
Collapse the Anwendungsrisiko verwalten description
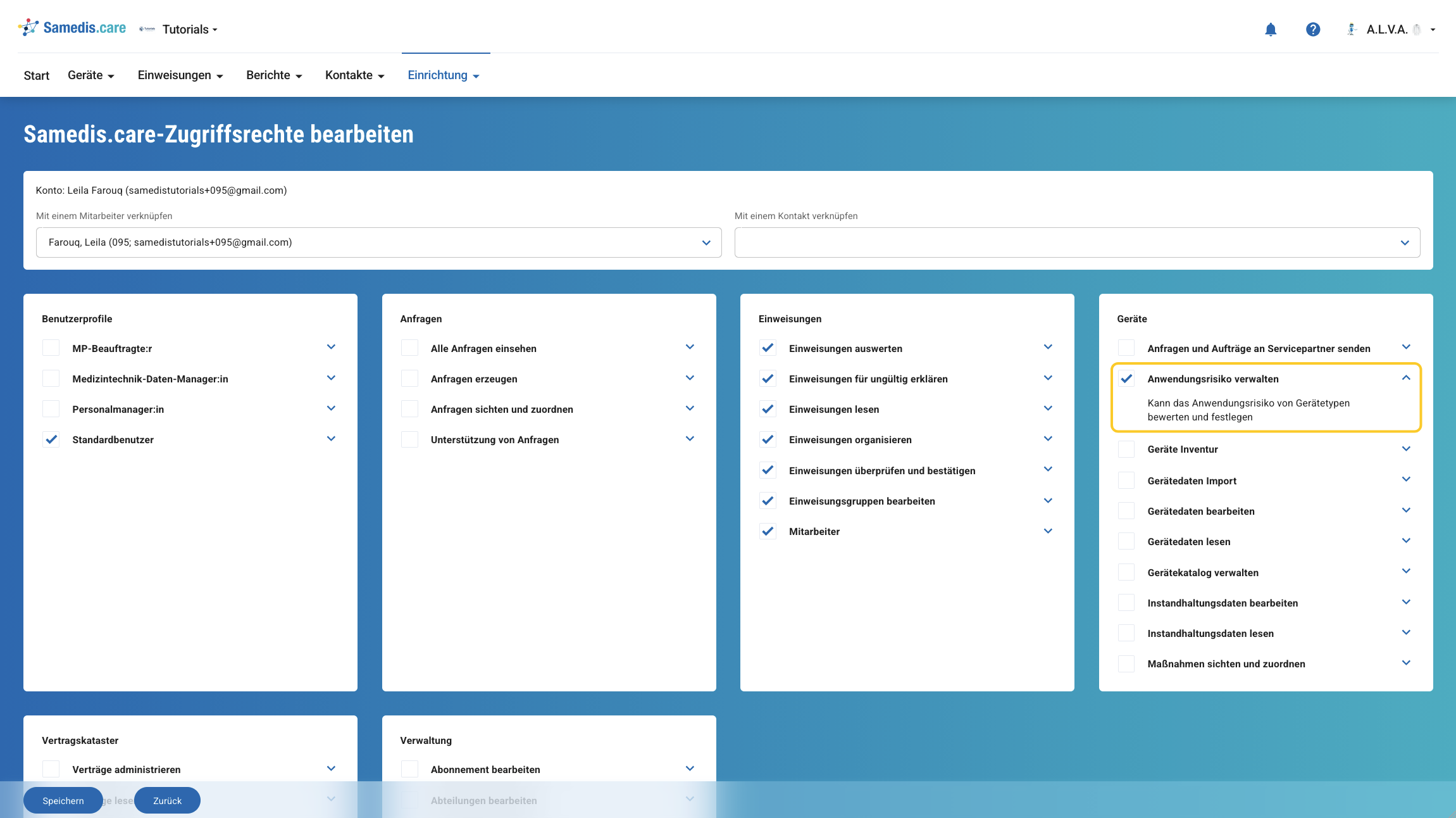(1406, 378)
